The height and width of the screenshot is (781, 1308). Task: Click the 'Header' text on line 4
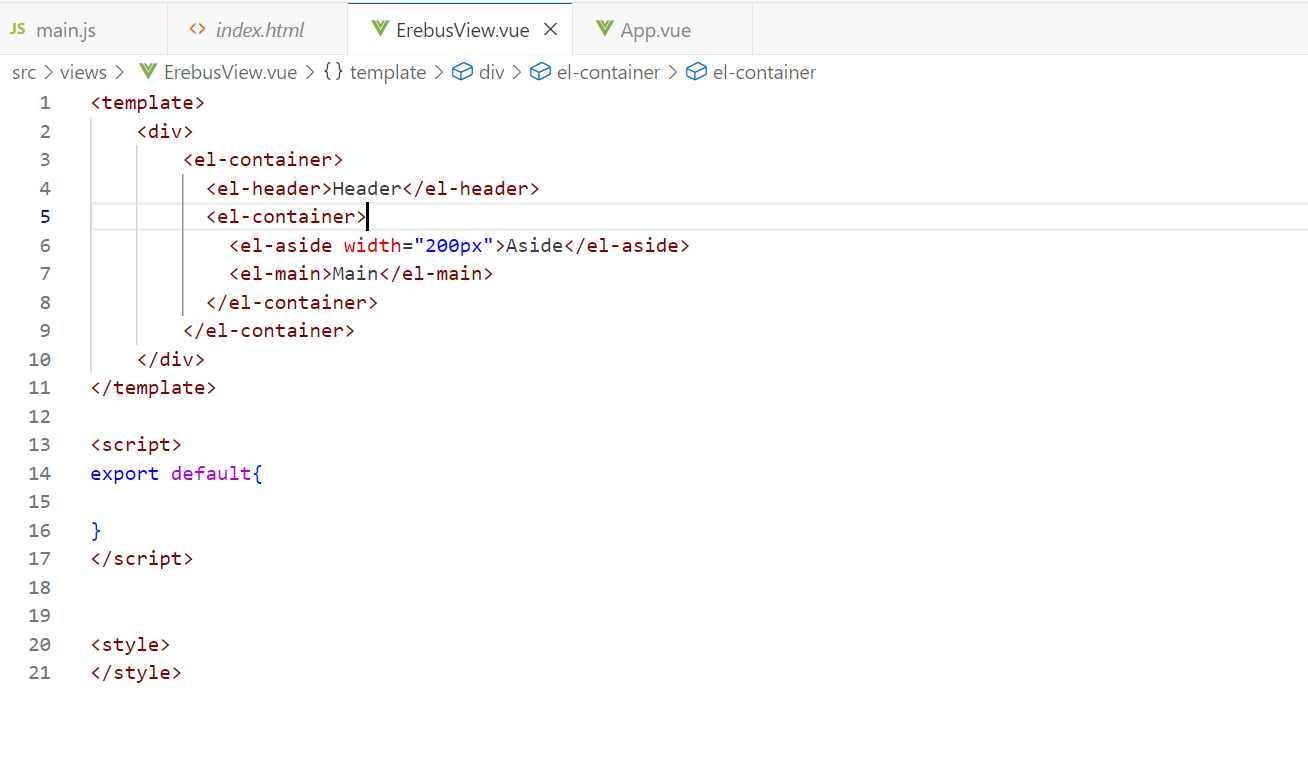coord(367,188)
